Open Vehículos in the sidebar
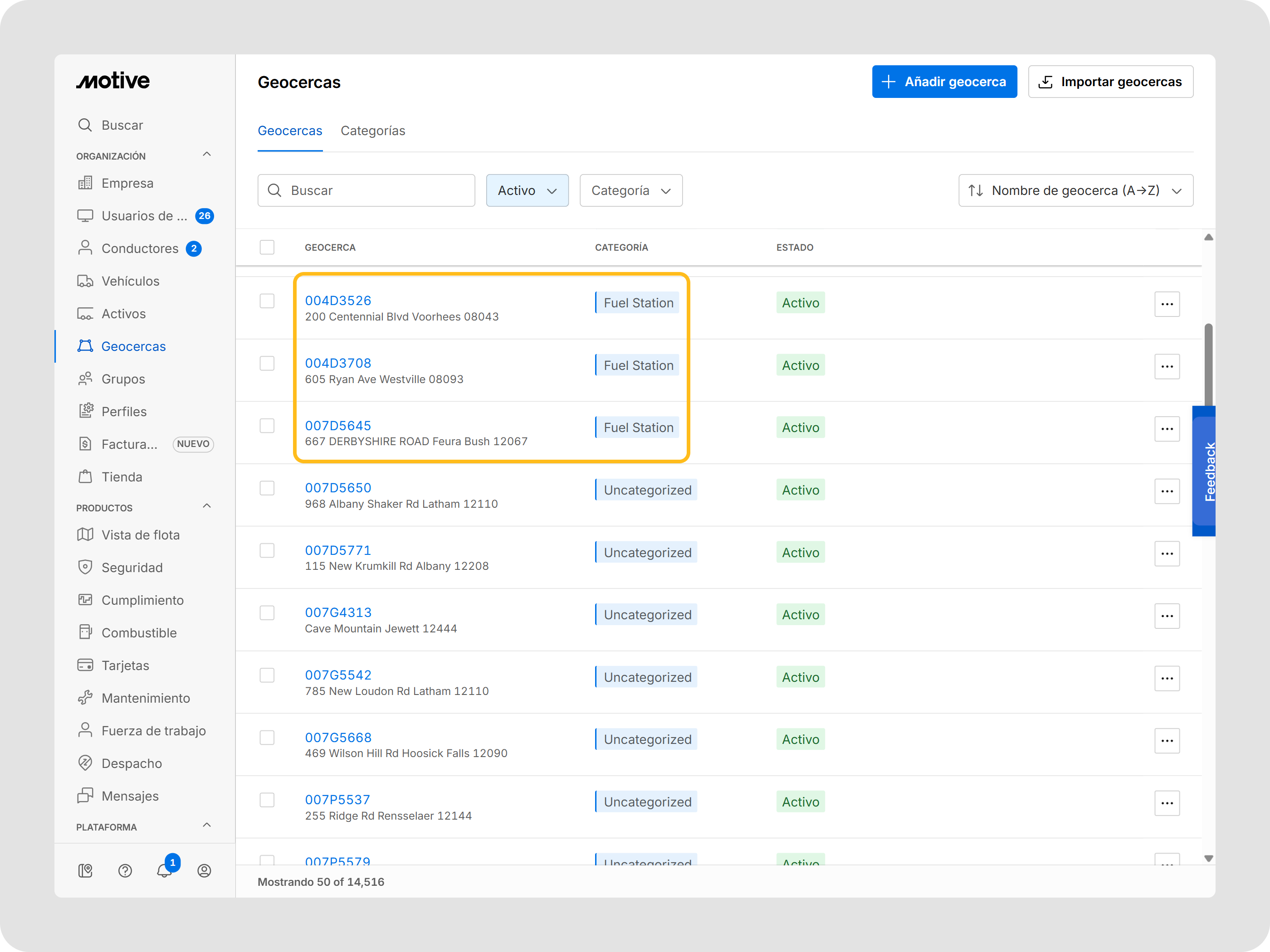 pos(130,281)
